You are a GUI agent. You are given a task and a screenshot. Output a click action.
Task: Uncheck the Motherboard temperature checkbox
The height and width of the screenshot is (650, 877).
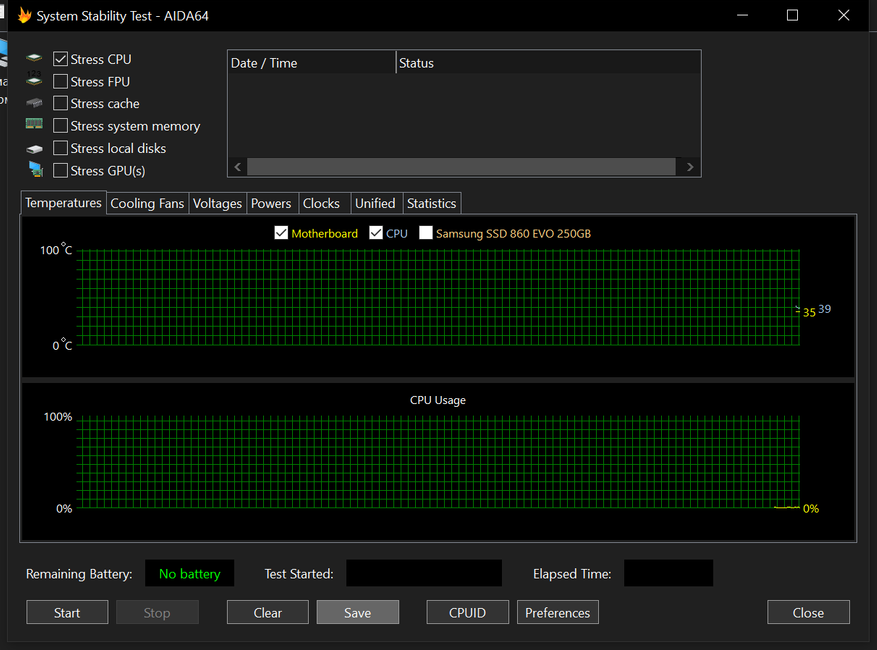pos(281,233)
